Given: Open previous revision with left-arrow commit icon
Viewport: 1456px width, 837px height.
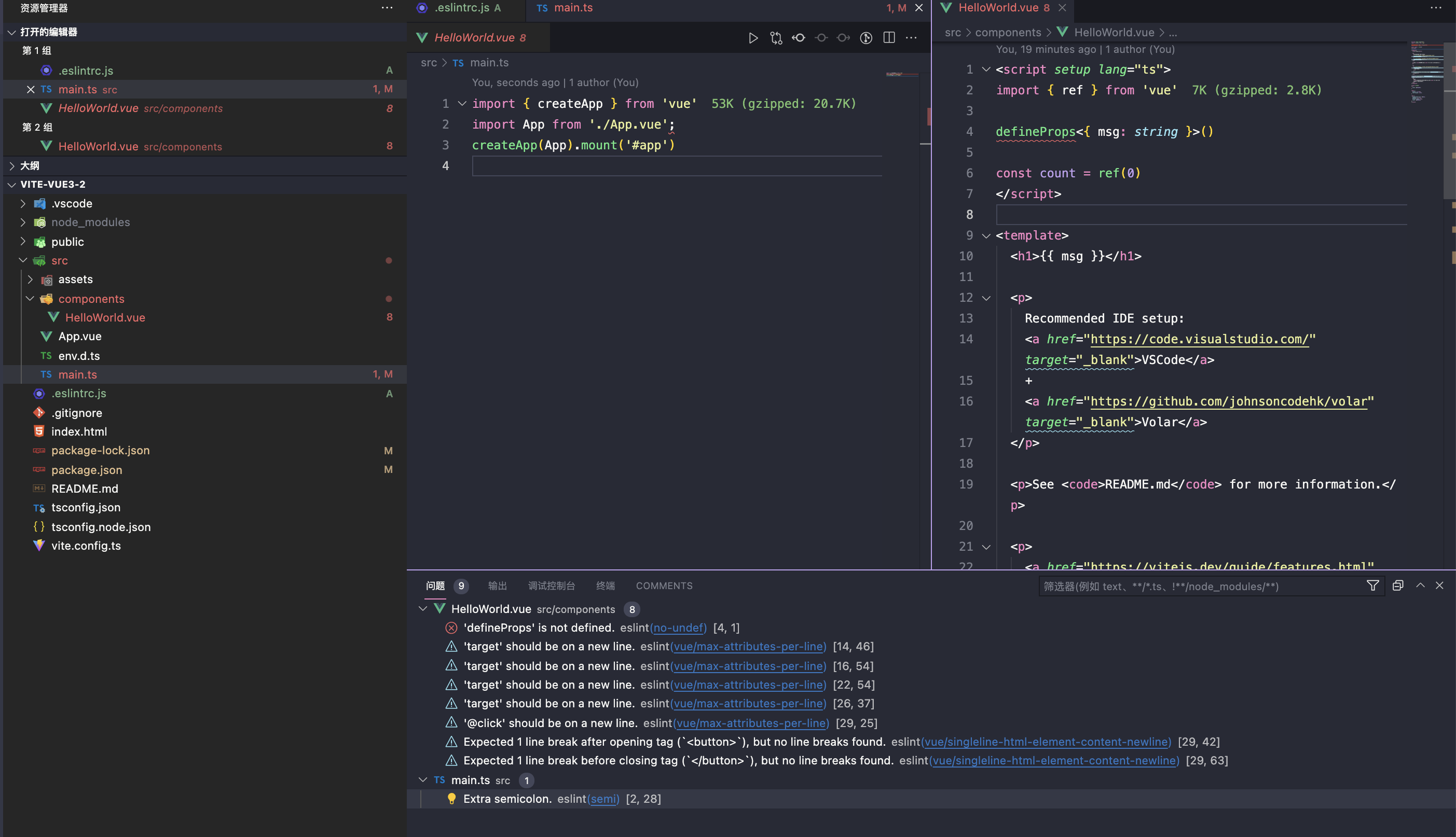Looking at the screenshot, I should [798, 38].
